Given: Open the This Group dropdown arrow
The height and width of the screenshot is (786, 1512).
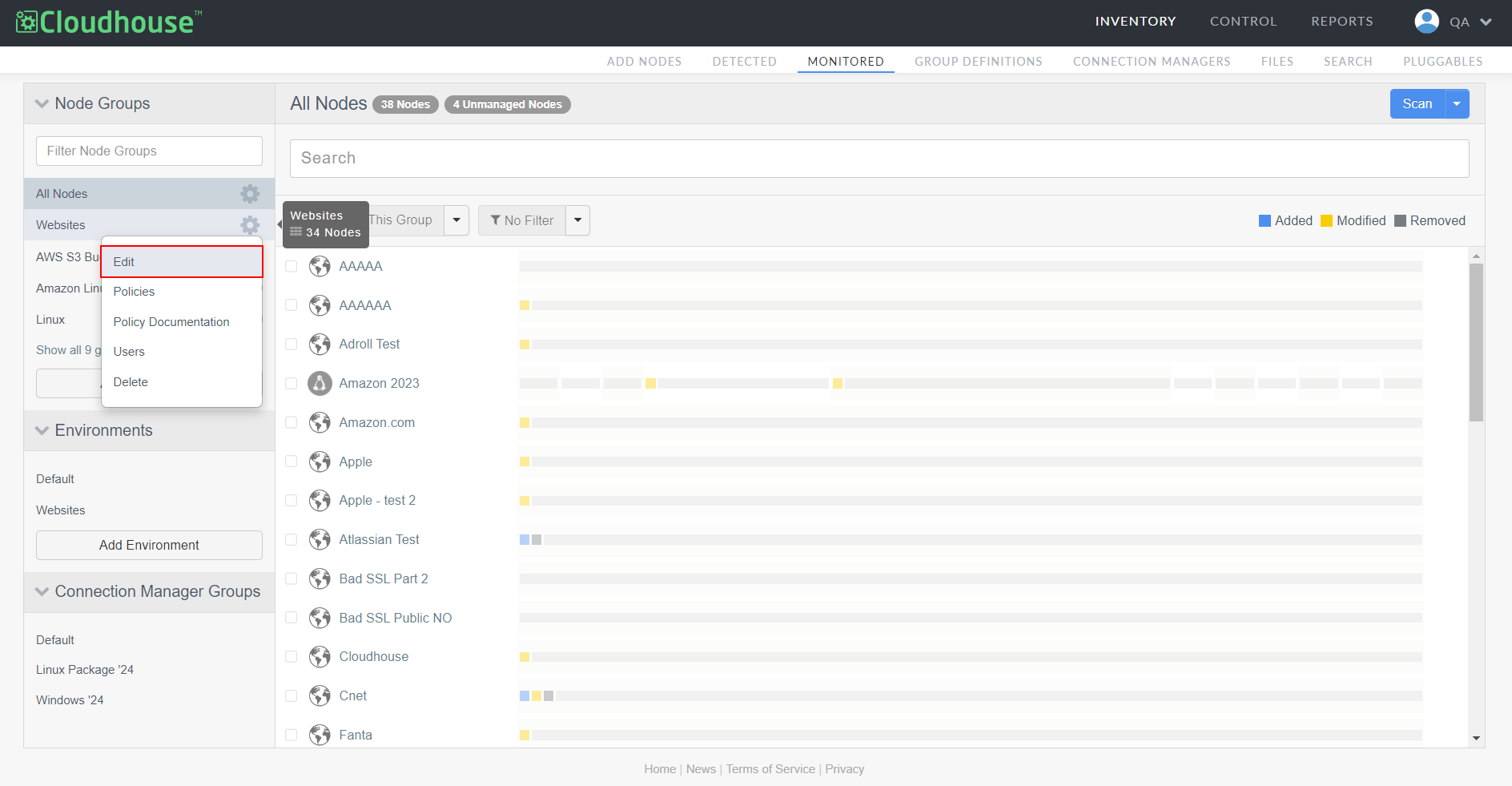Looking at the screenshot, I should 456,220.
